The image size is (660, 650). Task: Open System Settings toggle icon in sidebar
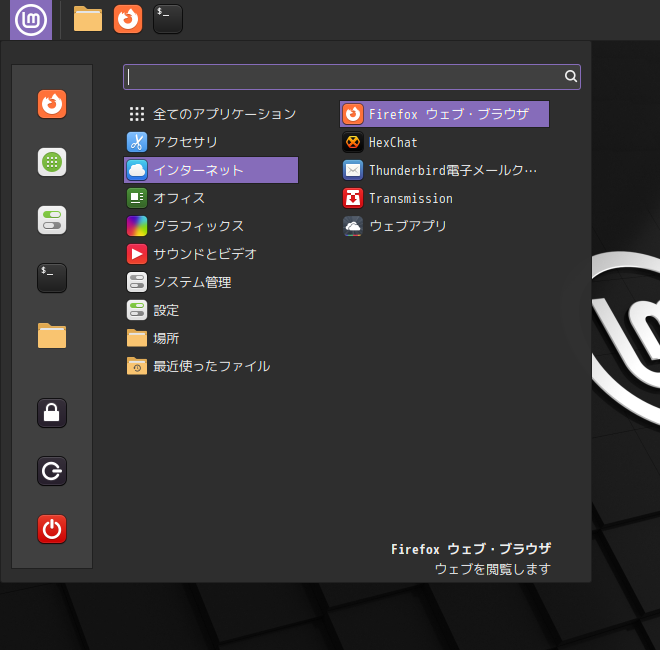tap(52, 220)
